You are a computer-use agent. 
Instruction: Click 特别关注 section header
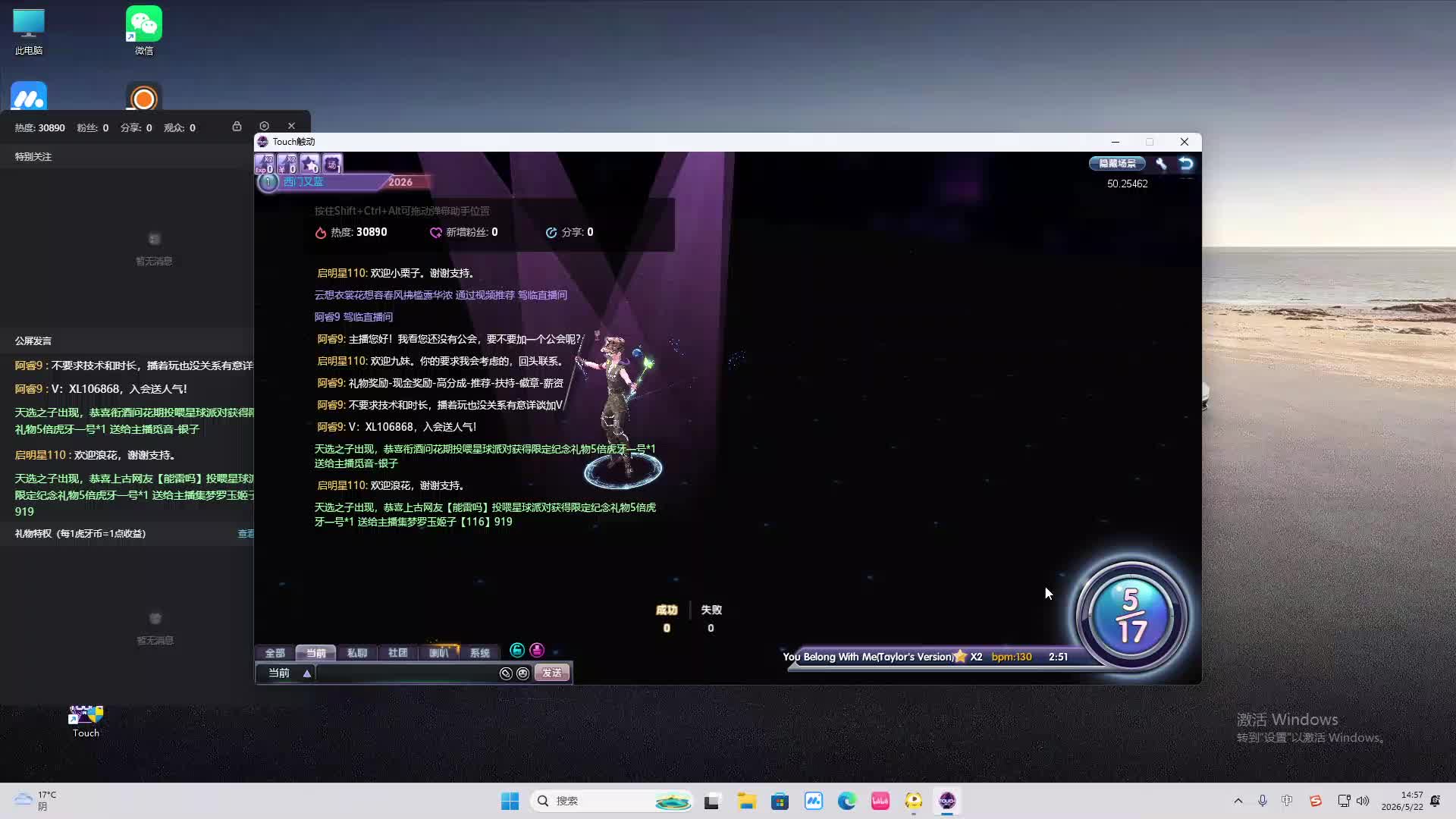[x=33, y=157]
